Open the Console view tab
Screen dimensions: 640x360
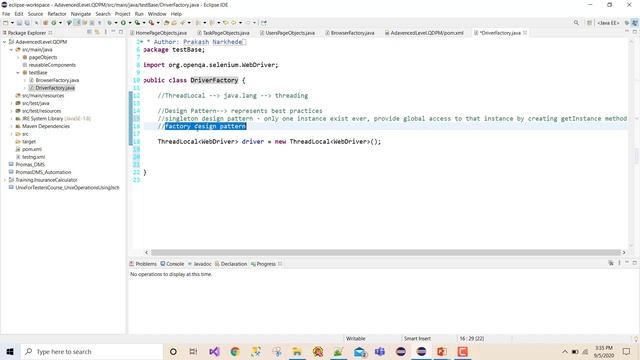click(172, 264)
